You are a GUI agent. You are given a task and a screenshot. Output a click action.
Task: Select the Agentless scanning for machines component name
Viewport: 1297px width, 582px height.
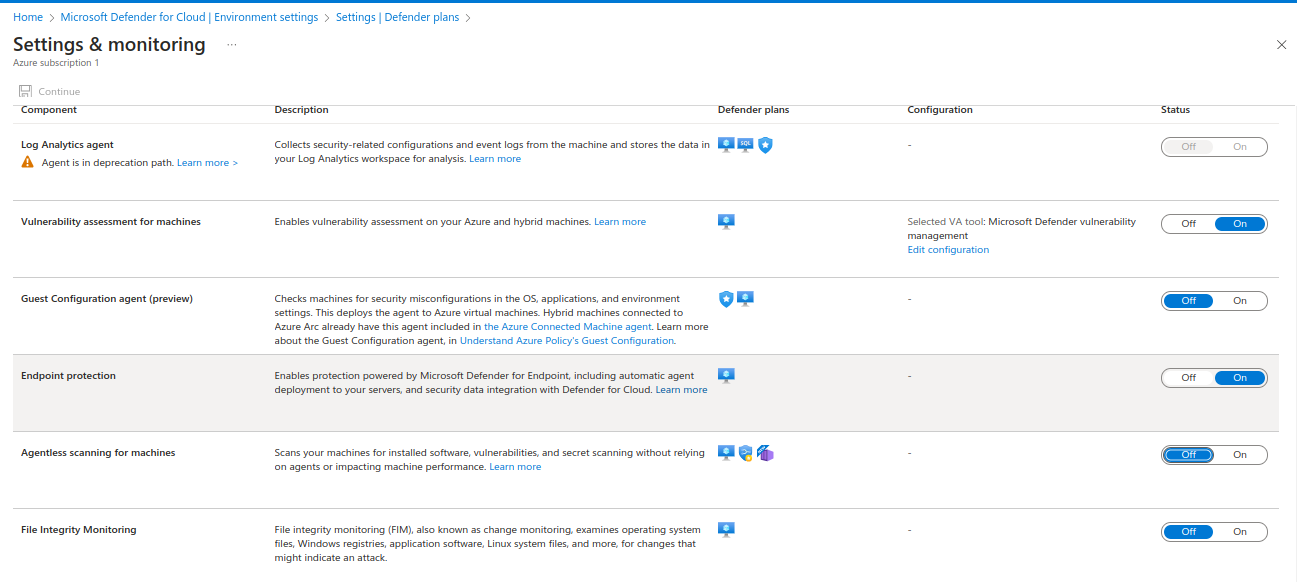(x=98, y=453)
